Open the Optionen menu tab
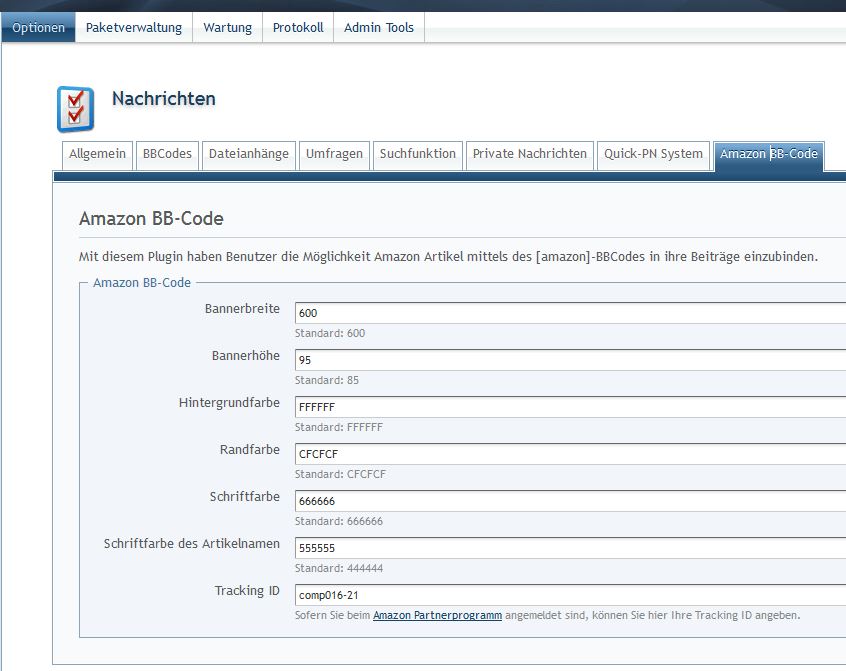The image size is (846, 671). [x=38, y=28]
